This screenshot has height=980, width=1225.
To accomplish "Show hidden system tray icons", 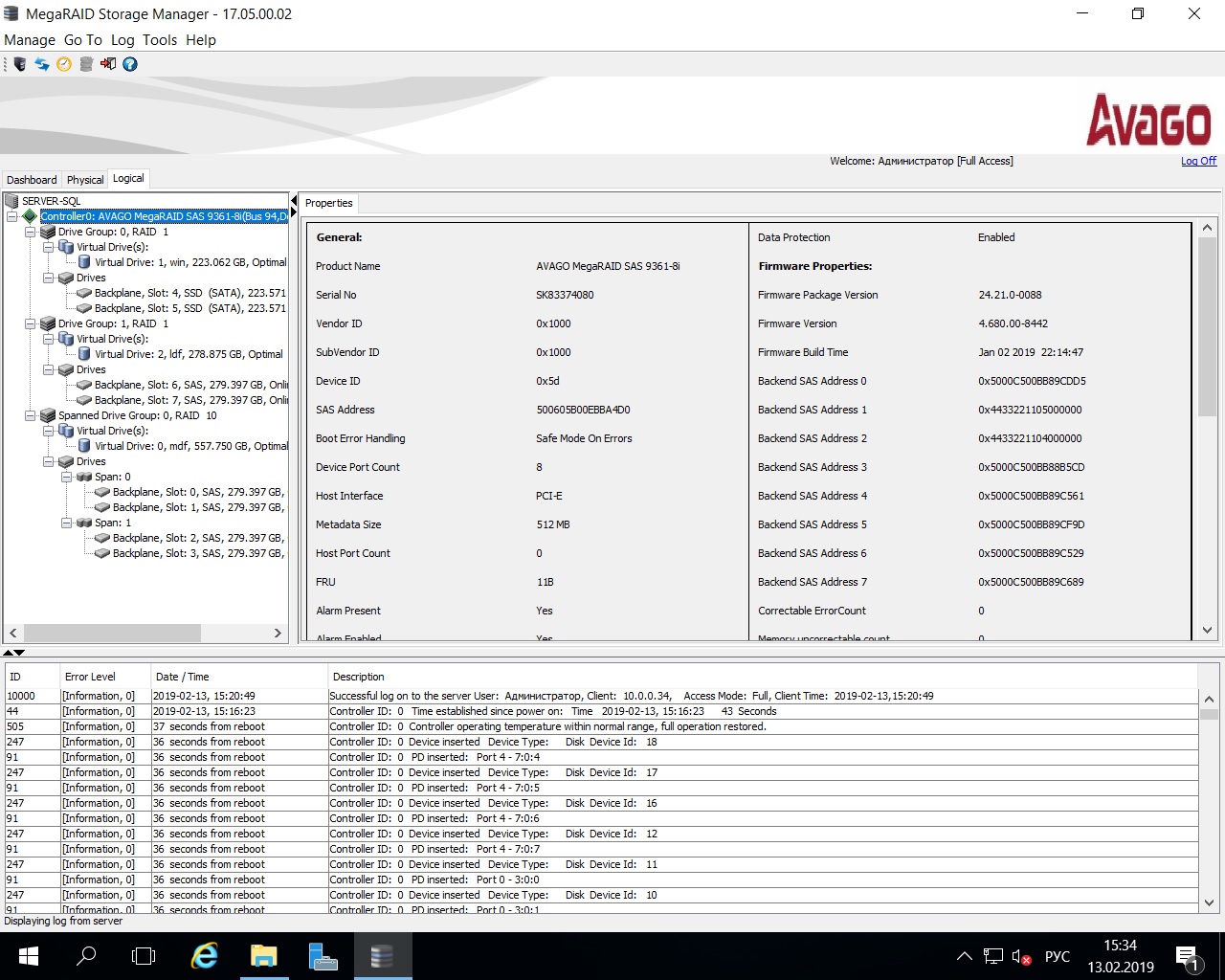I will click(965, 956).
